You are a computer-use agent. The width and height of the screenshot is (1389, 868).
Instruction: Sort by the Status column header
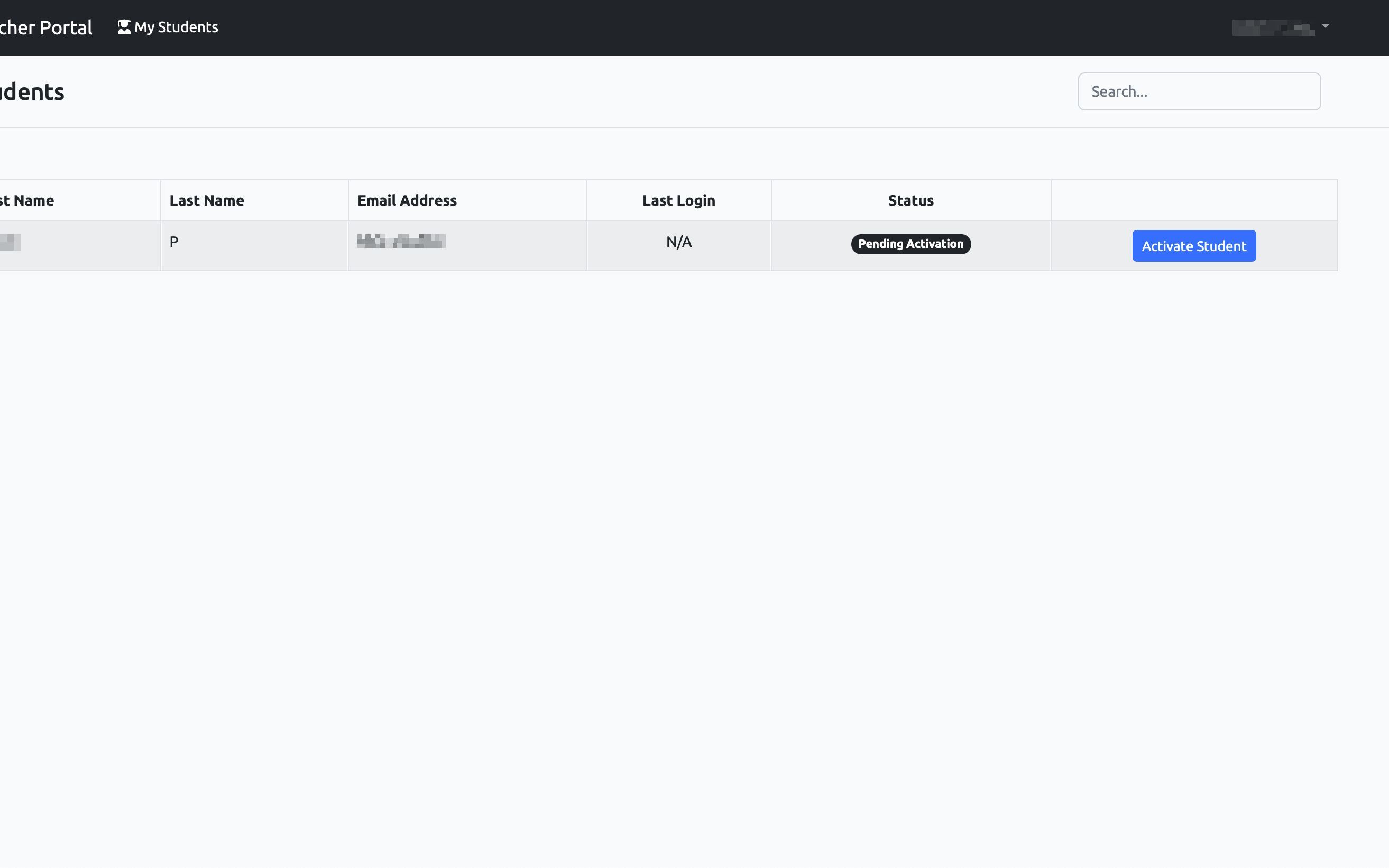[910, 200]
